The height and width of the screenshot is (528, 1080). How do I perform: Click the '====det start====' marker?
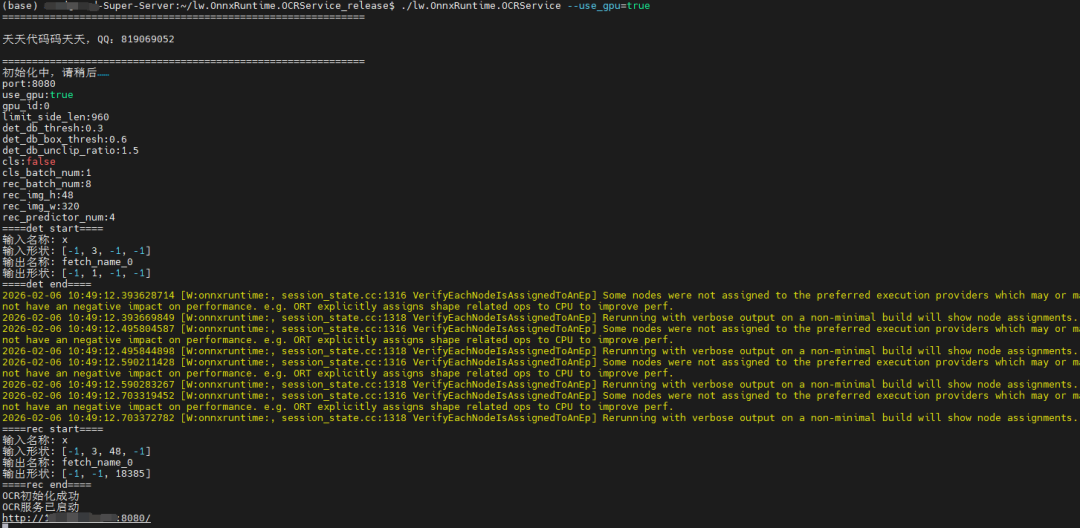[53, 229]
